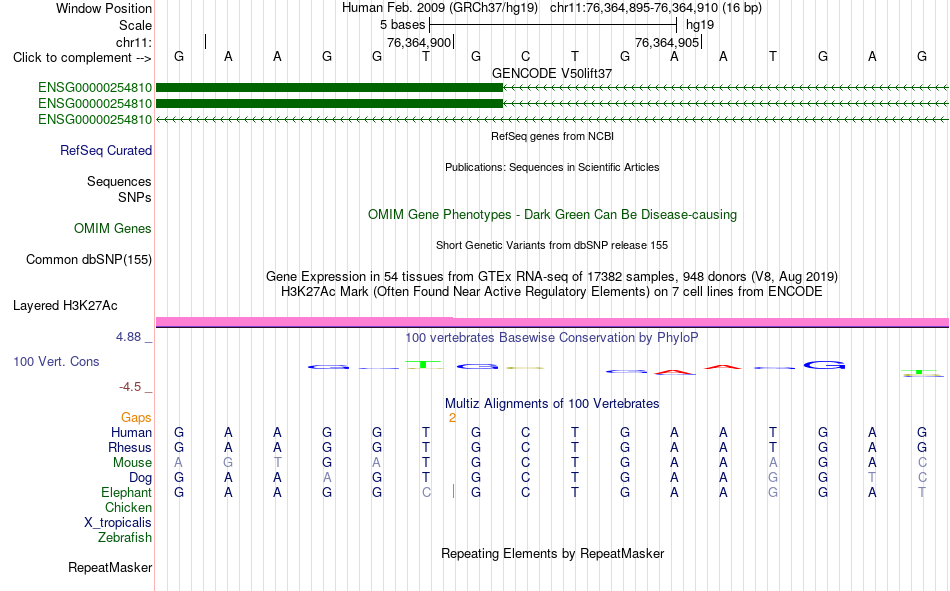
Task: Click the '5 bases' scale bar
Action: [x=553, y=25]
